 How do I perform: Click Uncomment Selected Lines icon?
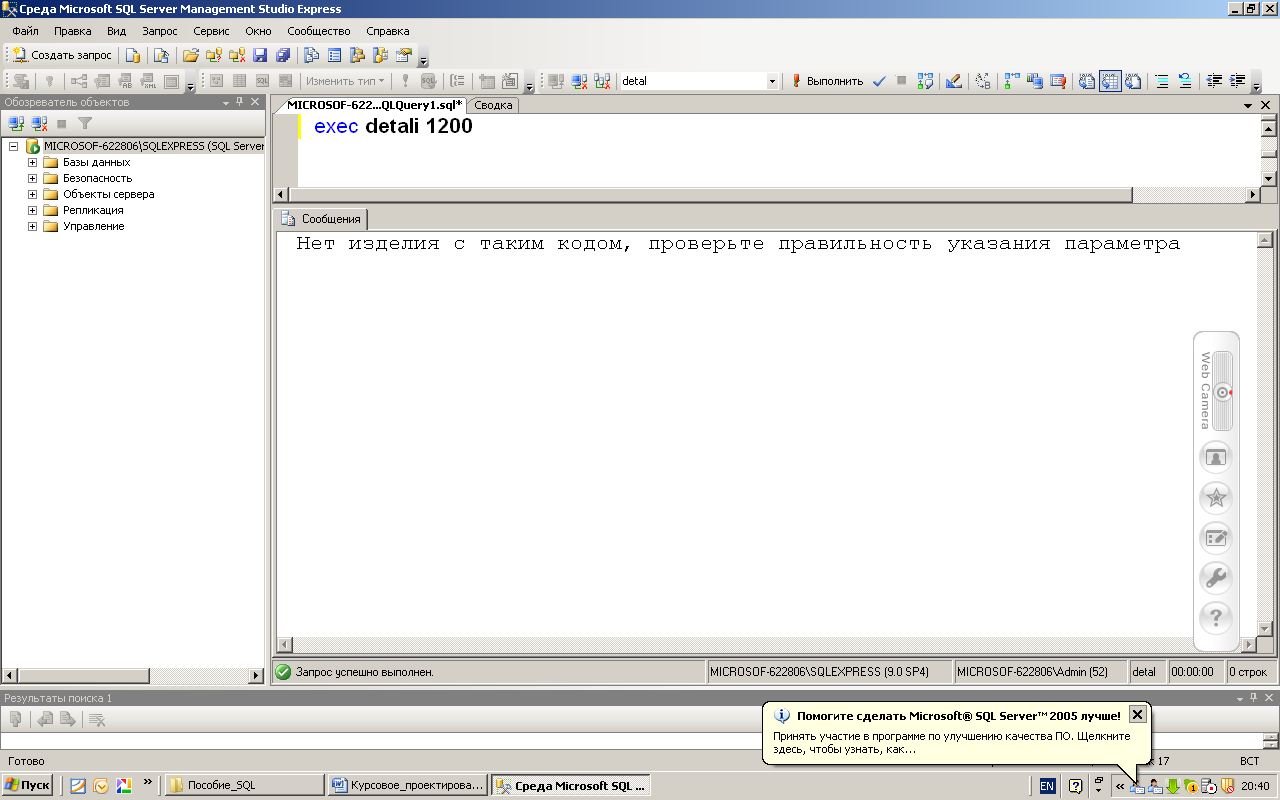tap(1185, 81)
